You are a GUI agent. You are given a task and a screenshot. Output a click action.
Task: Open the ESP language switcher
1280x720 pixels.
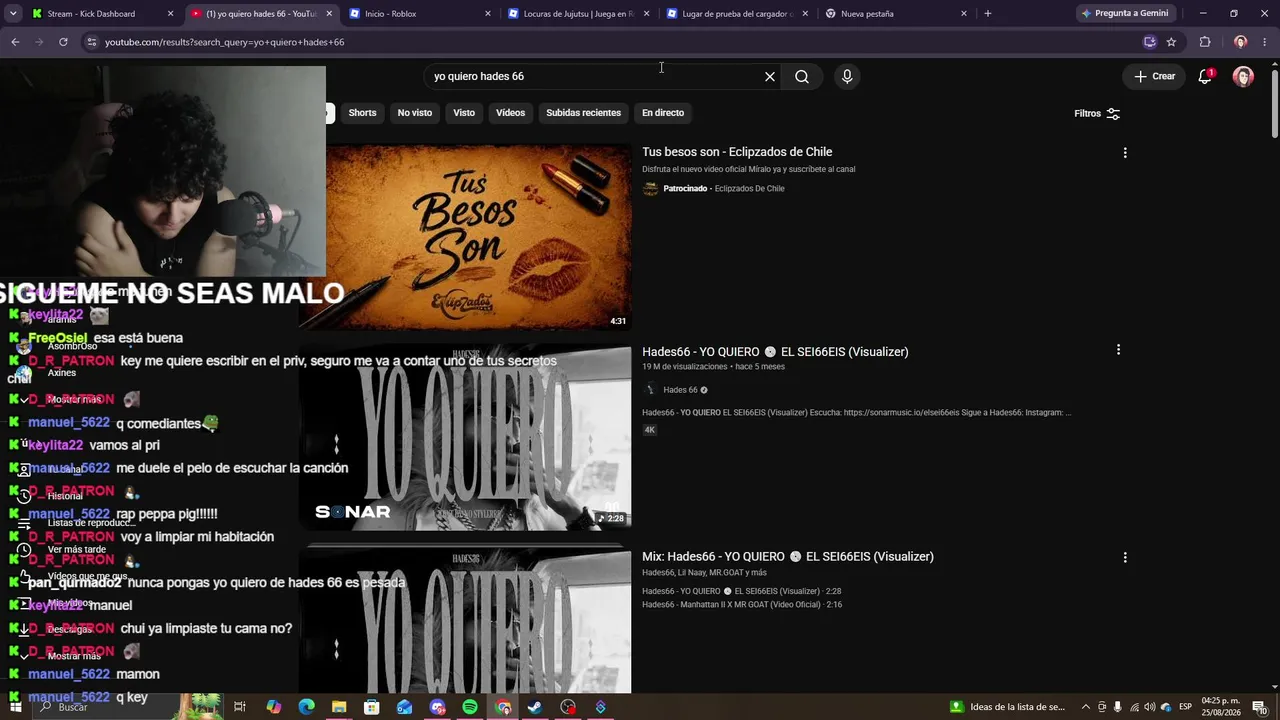coord(1185,707)
